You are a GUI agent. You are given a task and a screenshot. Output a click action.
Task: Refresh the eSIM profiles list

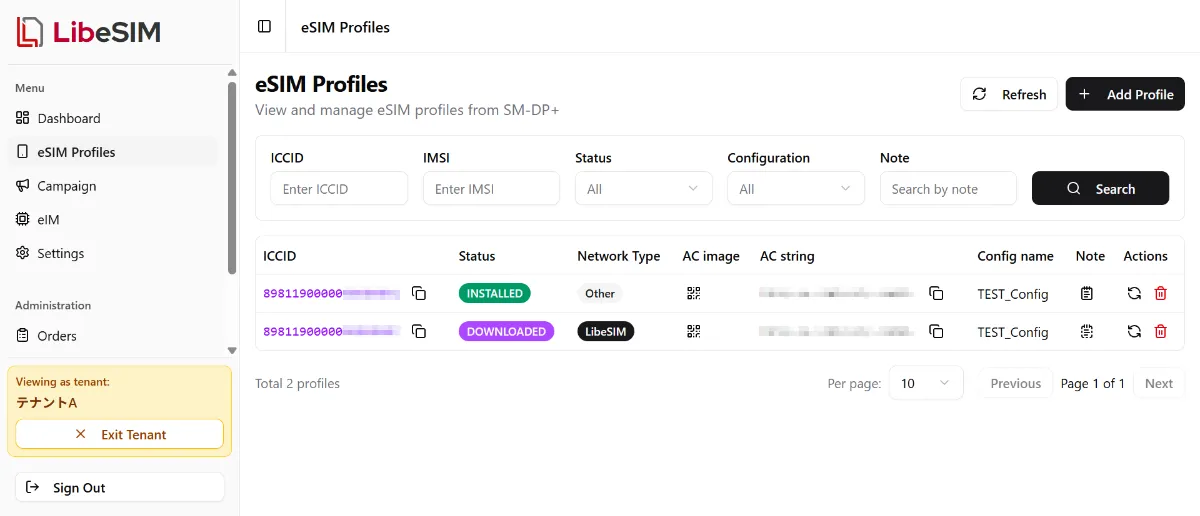(1009, 94)
